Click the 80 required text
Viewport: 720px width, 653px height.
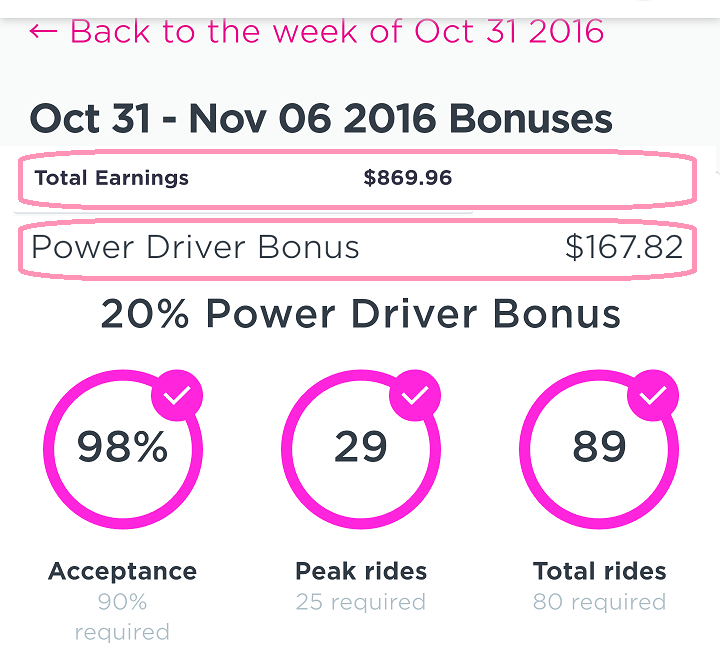click(599, 602)
